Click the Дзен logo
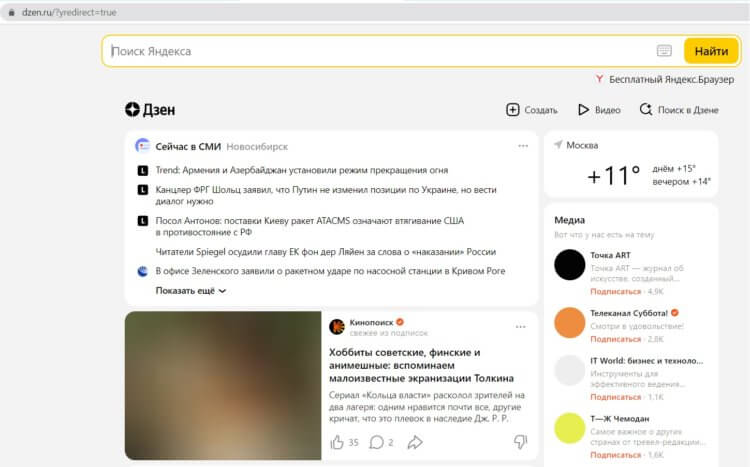Image resolution: width=750 pixels, height=467 pixels. click(150, 110)
